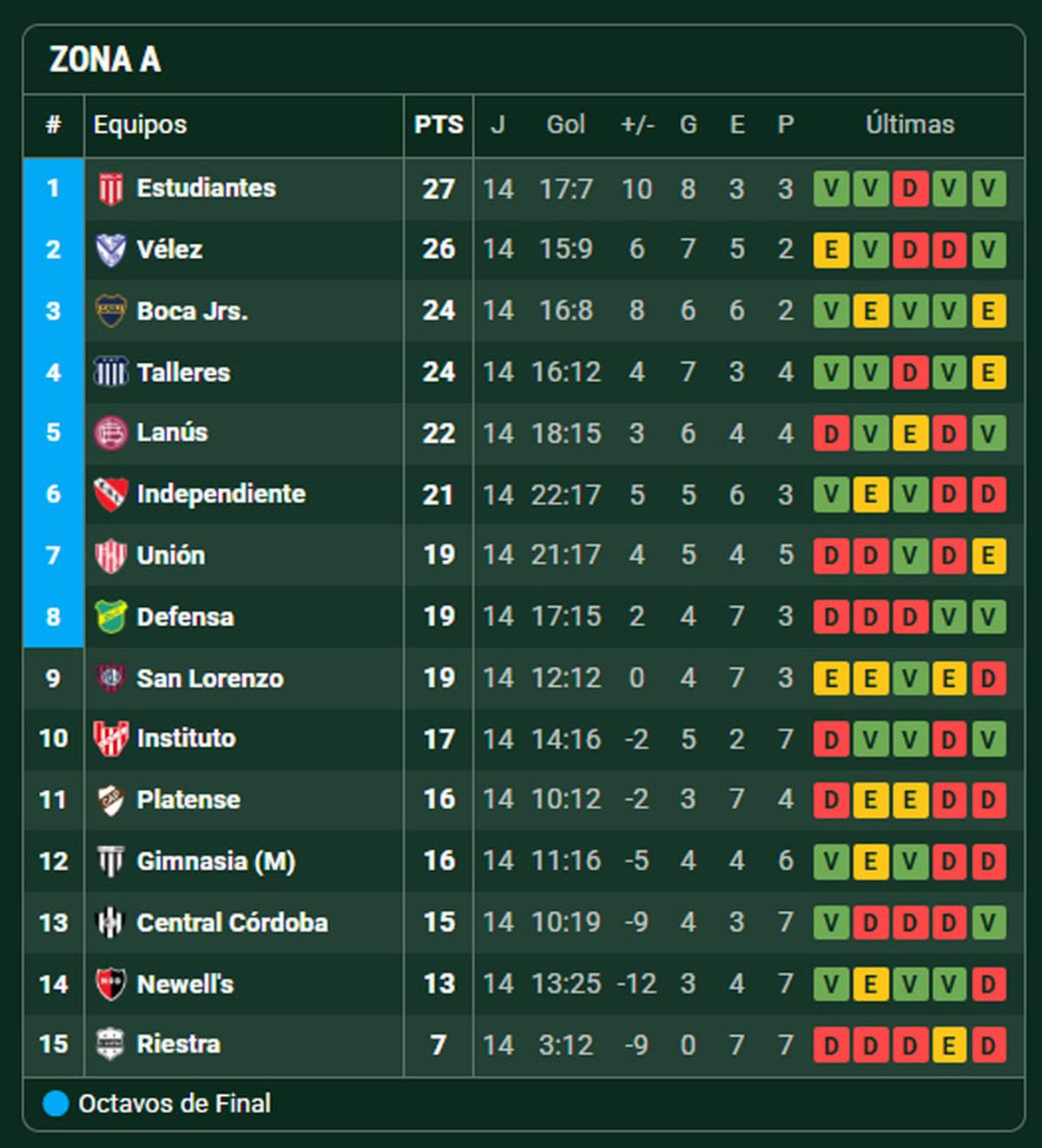Click the blue Octavos de Final legend dot
This screenshot has width=1042, height=1148.
click(x=56, y=1104)
